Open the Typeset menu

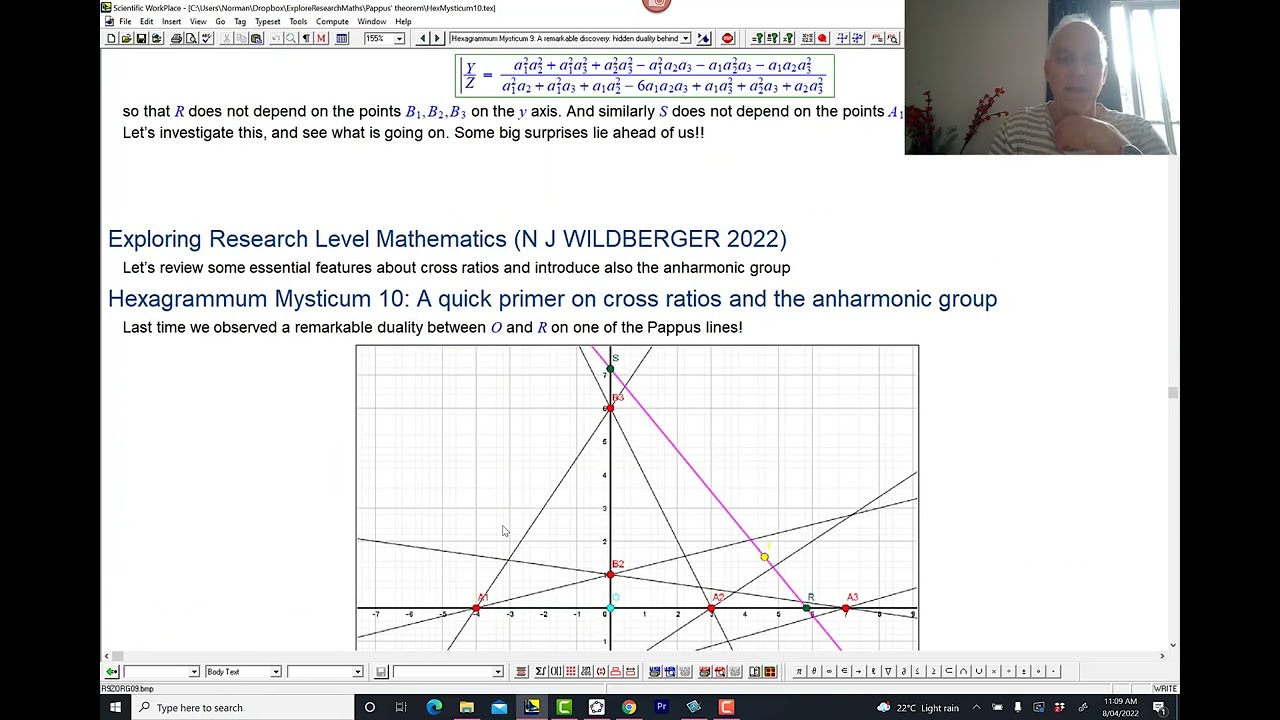click(x=267, y=22)
